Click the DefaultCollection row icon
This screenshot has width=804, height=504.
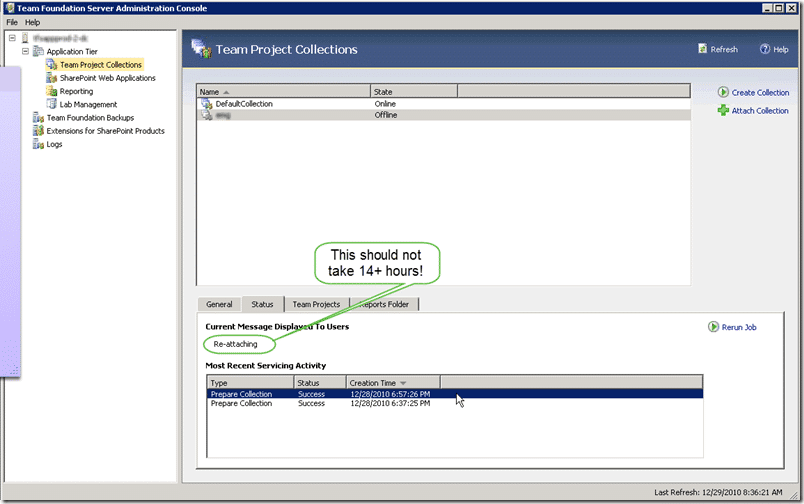click(x=207, y=104)
